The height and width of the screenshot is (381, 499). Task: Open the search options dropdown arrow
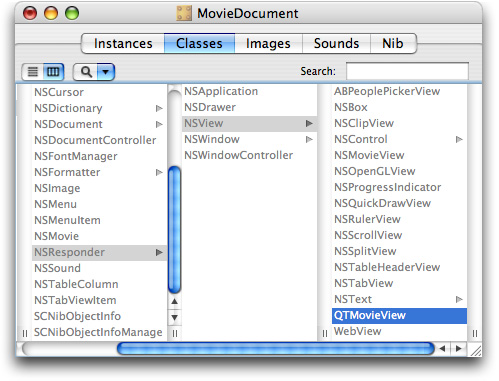click(106, 72)
